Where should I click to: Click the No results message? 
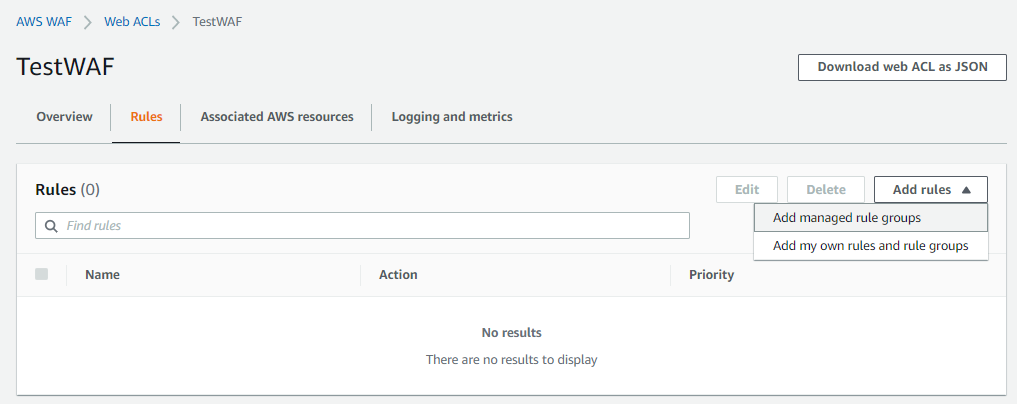coord(512,333)
